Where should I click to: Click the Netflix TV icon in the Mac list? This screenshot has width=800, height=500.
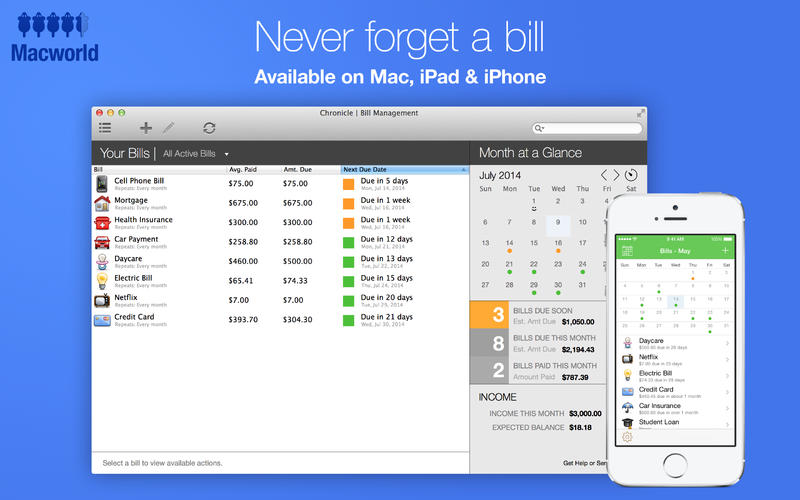tap(102, 301)
